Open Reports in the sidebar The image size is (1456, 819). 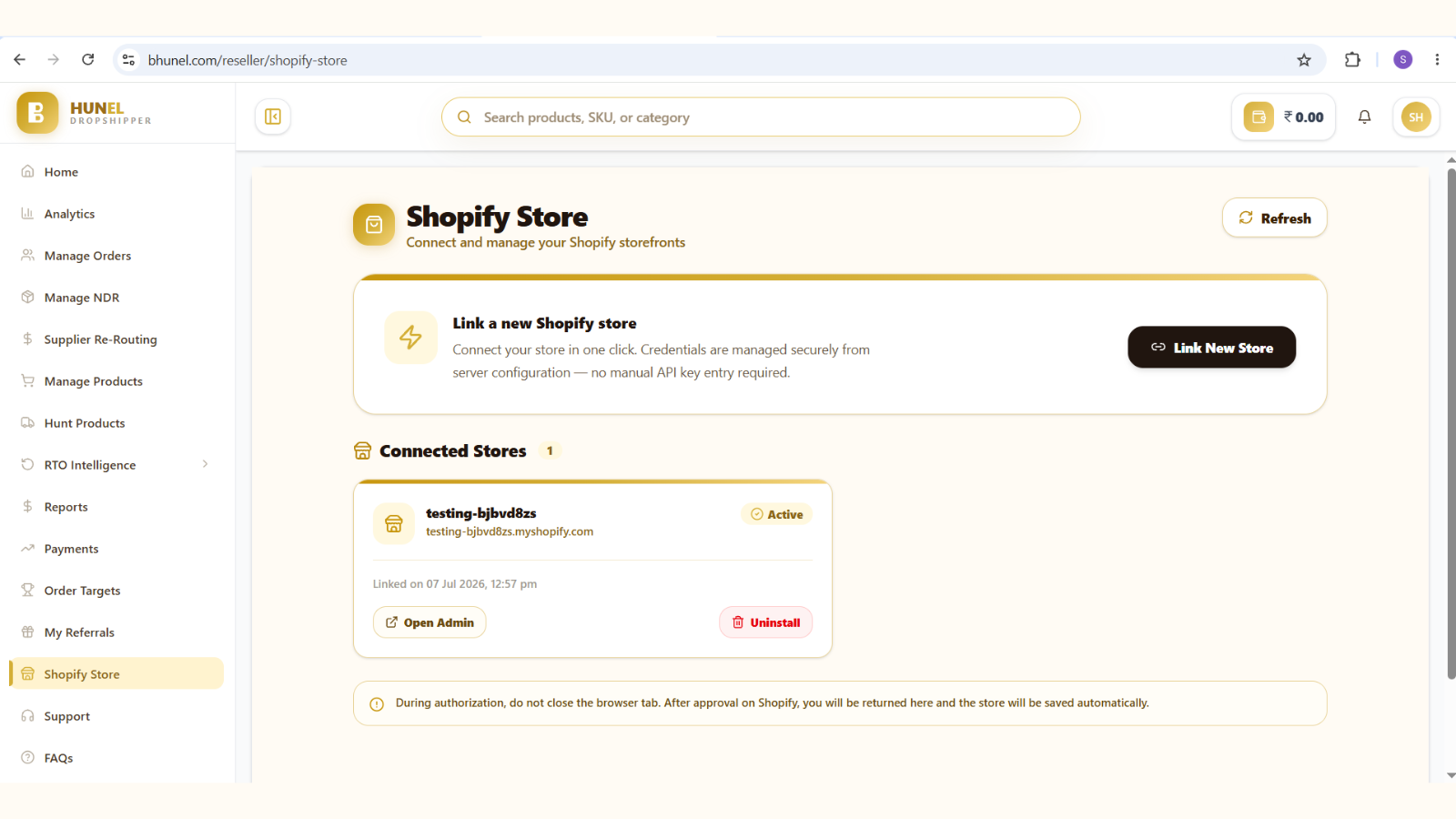click(x=116, y=507)
